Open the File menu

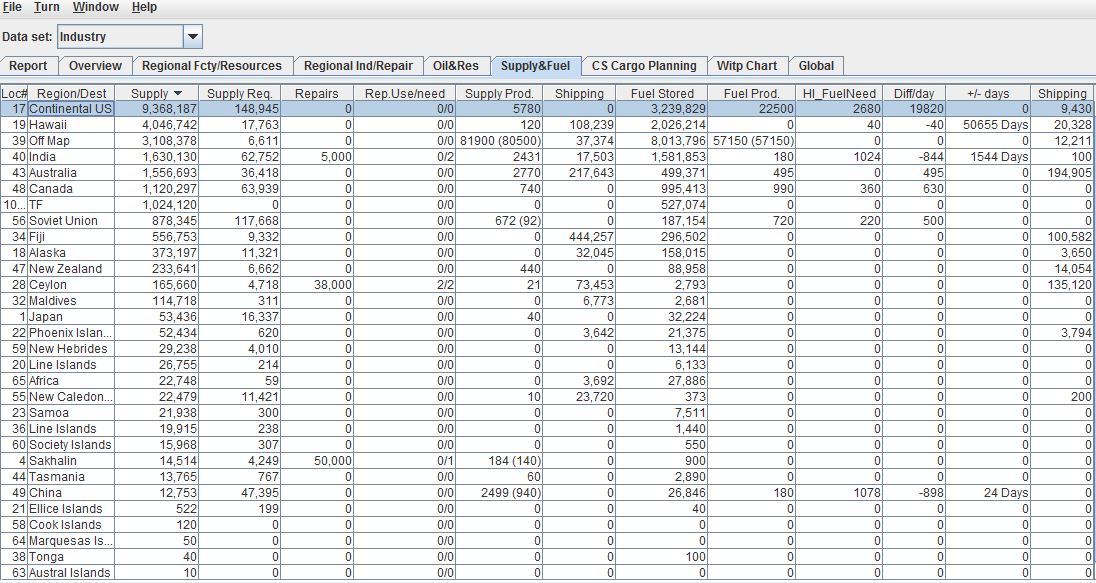13,7
